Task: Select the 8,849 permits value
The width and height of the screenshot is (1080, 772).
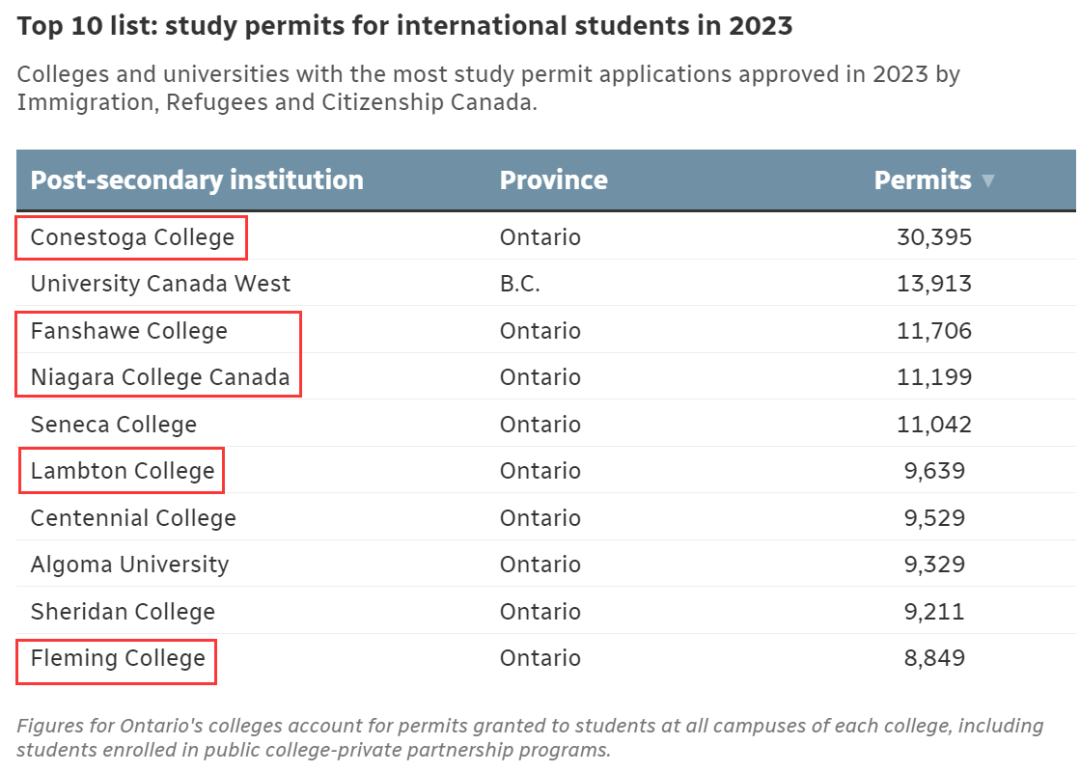Action: point(934,658)
